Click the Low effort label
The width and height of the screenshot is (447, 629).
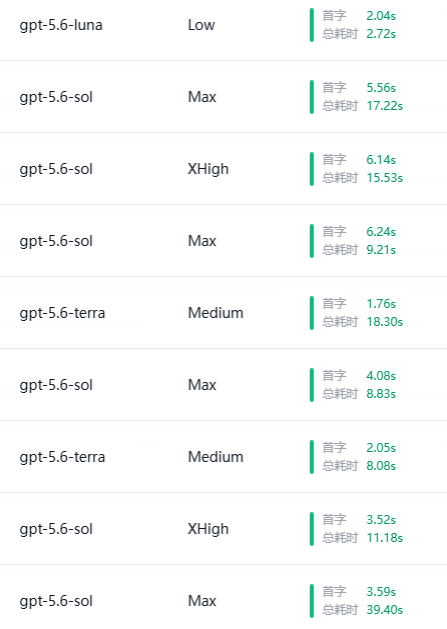[201, 25]
